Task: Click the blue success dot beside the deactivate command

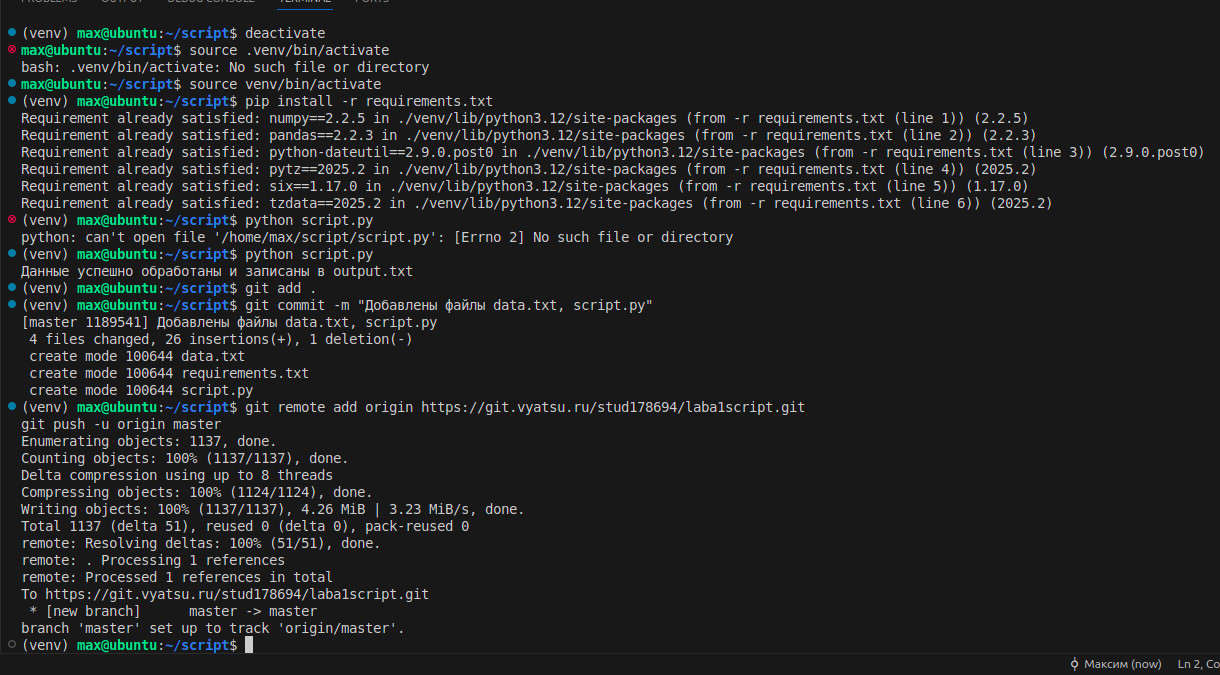Action: (x=10, y=33)
